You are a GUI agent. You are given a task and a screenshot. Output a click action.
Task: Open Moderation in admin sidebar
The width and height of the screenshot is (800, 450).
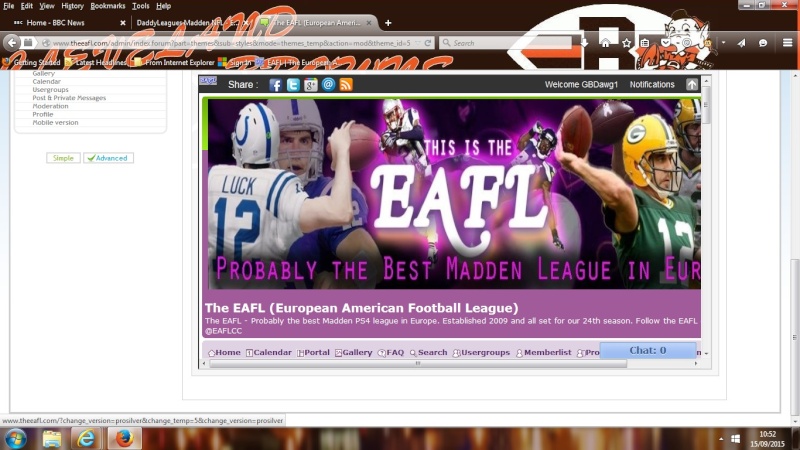tap(50, 106)
